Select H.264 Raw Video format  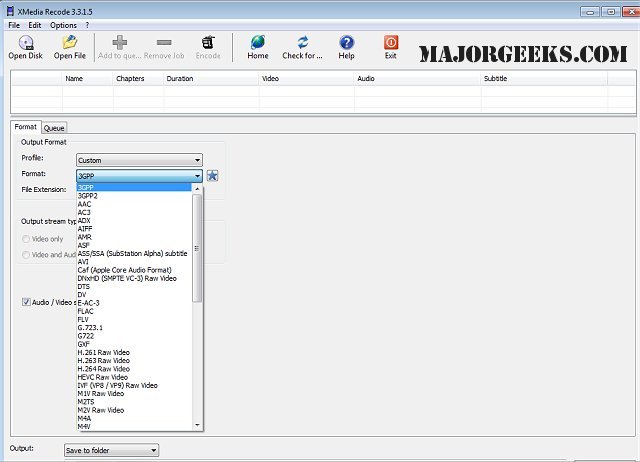click(134, 369)
